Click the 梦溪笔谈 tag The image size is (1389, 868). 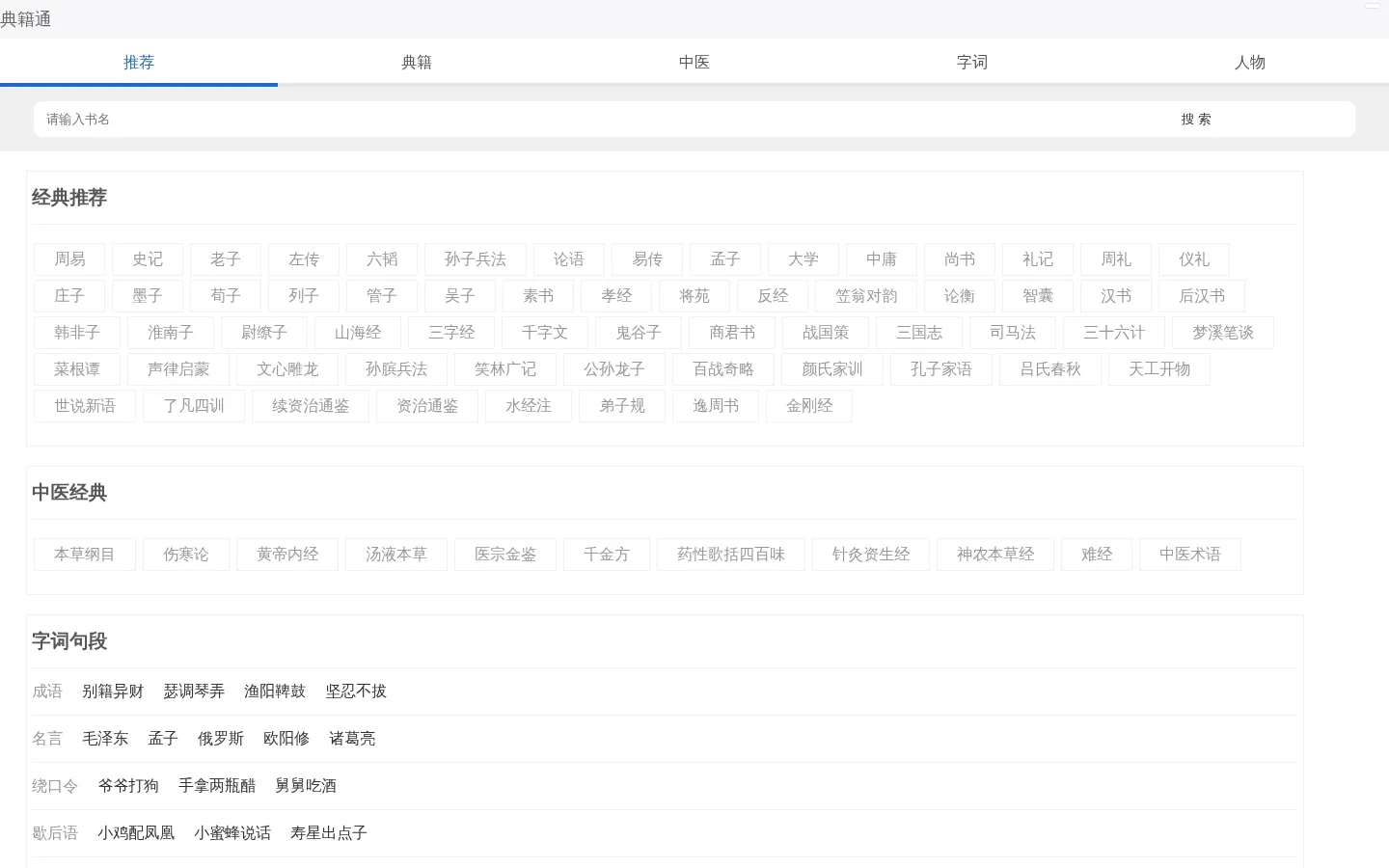(1223, 333)
